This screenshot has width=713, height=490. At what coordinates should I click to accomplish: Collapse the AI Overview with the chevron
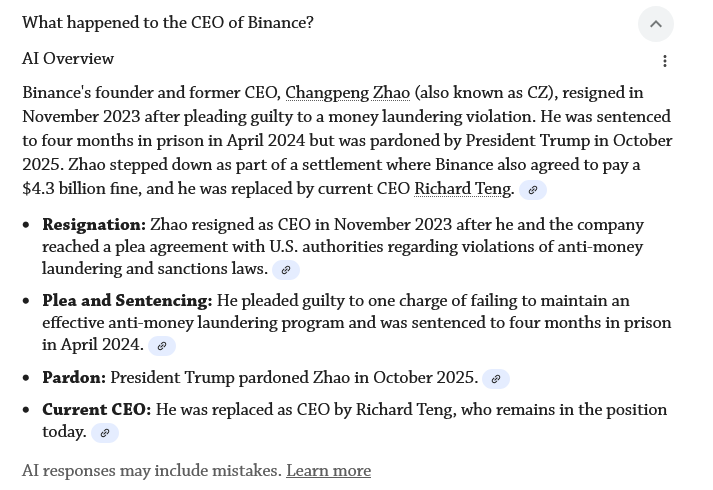[x=656, y=24]
